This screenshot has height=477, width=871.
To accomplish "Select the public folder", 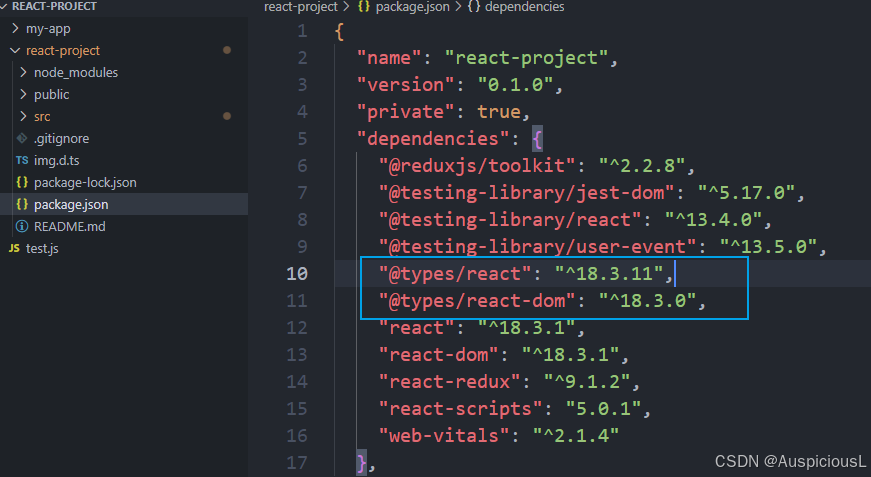I will click(52, 94).
